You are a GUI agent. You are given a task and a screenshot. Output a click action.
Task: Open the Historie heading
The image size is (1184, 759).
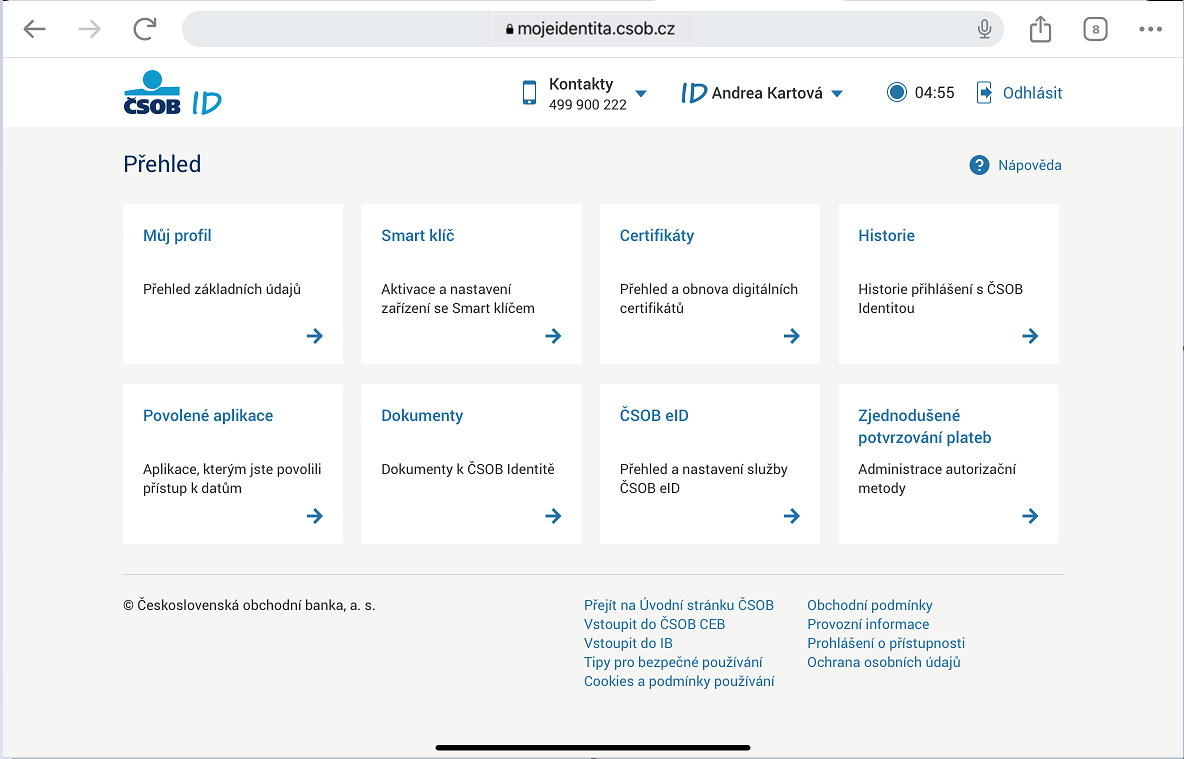(886, 236)
